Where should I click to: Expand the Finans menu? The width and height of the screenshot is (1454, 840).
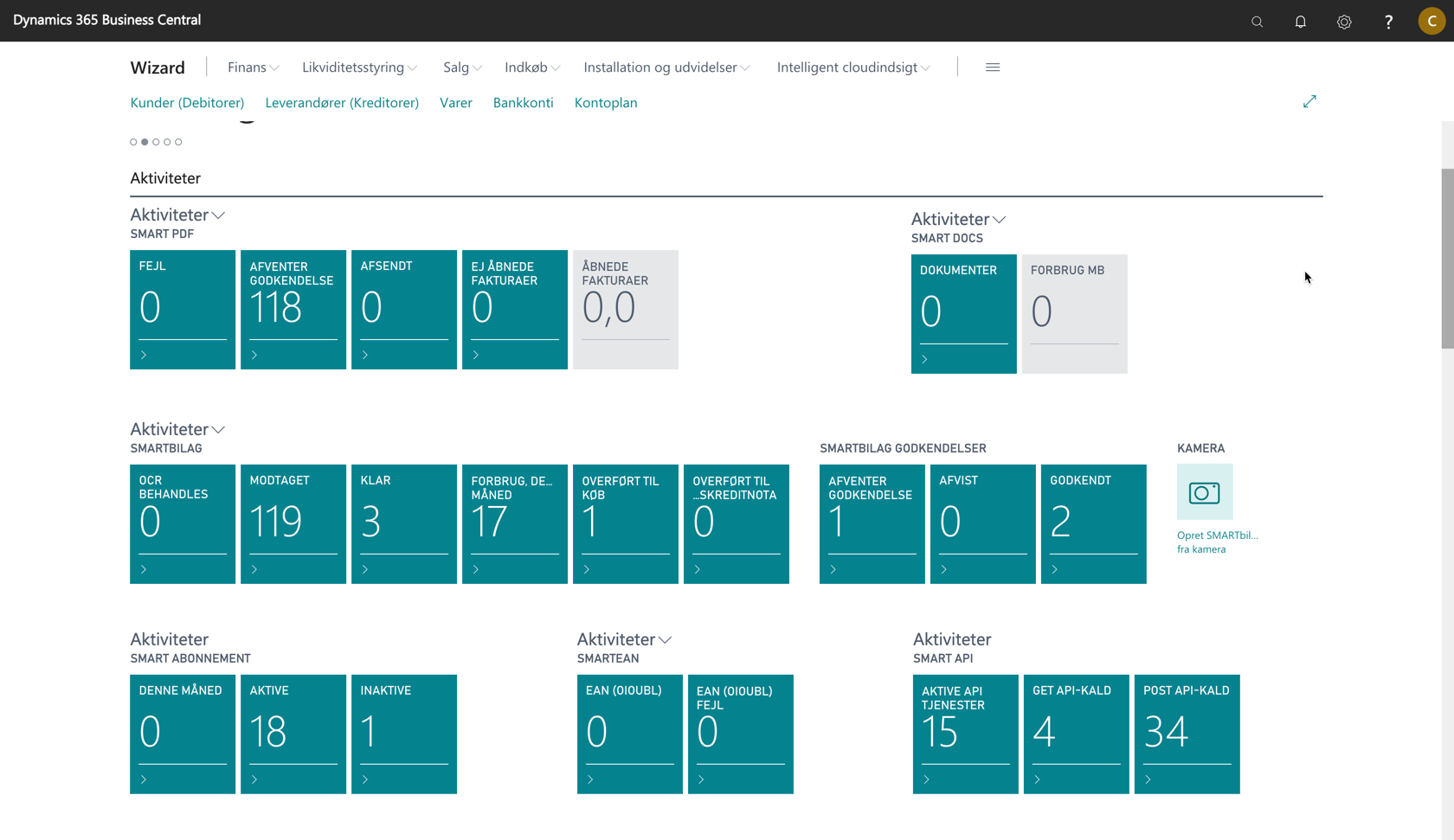253,67
